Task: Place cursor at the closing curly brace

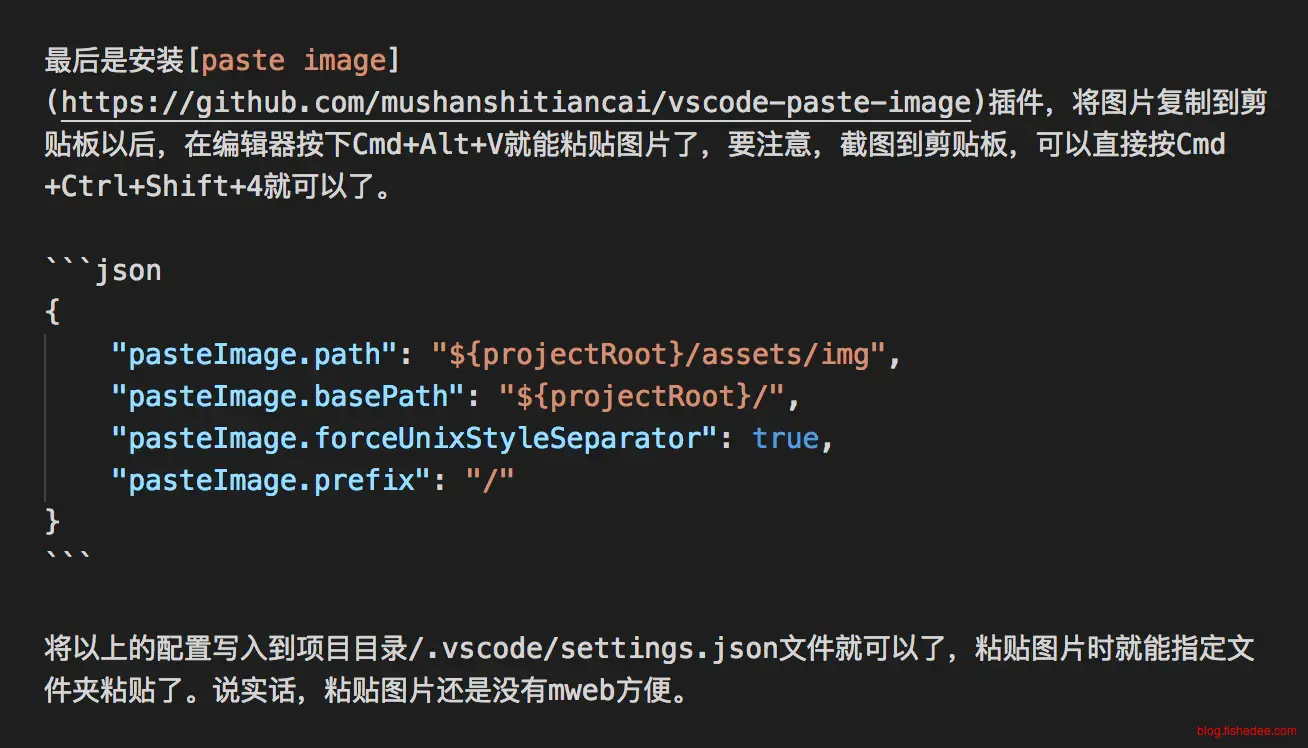Action: [53, 522]
